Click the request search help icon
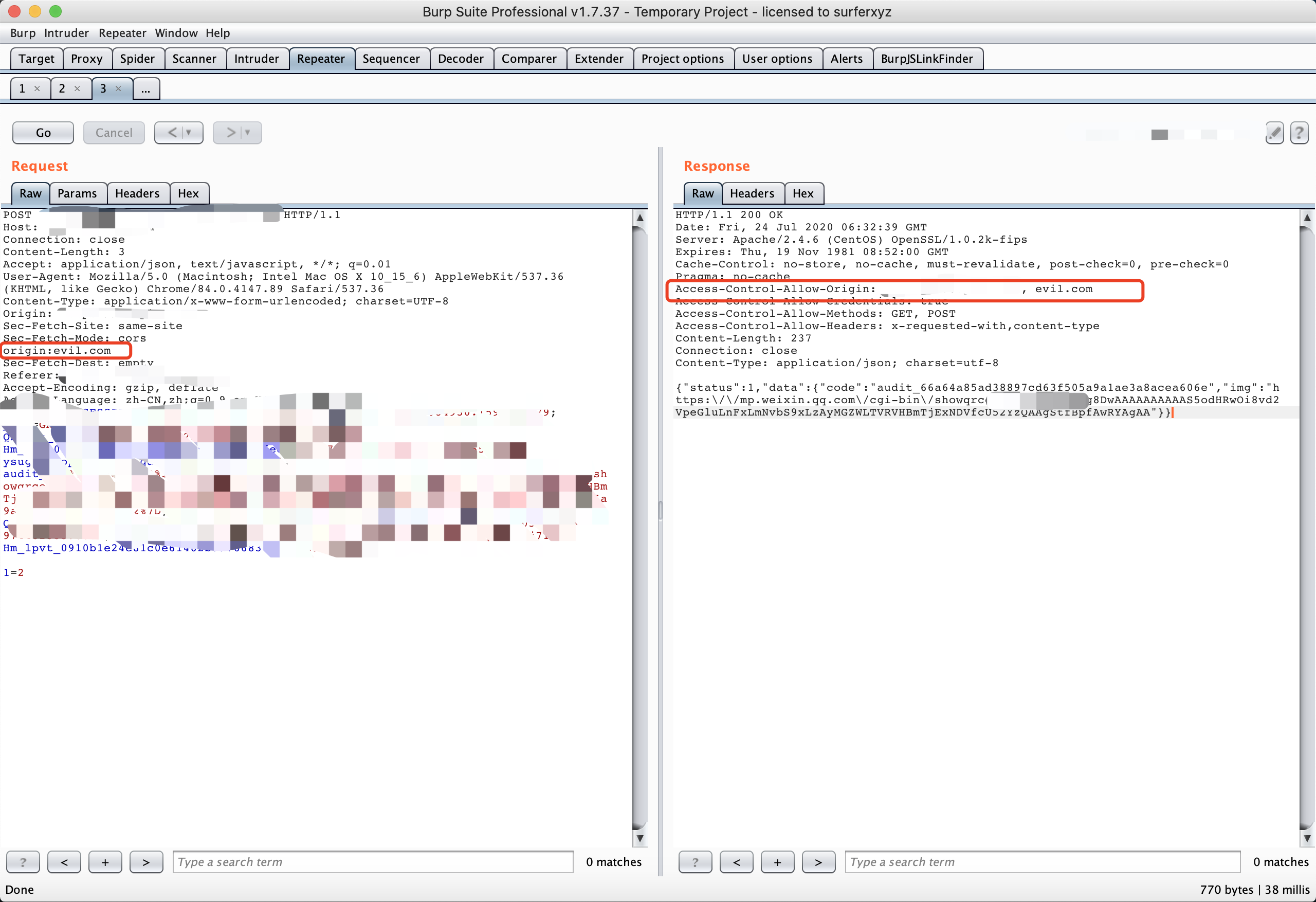Image resolution: width=1316 pixels, height=902 pixels. (23, 862)
